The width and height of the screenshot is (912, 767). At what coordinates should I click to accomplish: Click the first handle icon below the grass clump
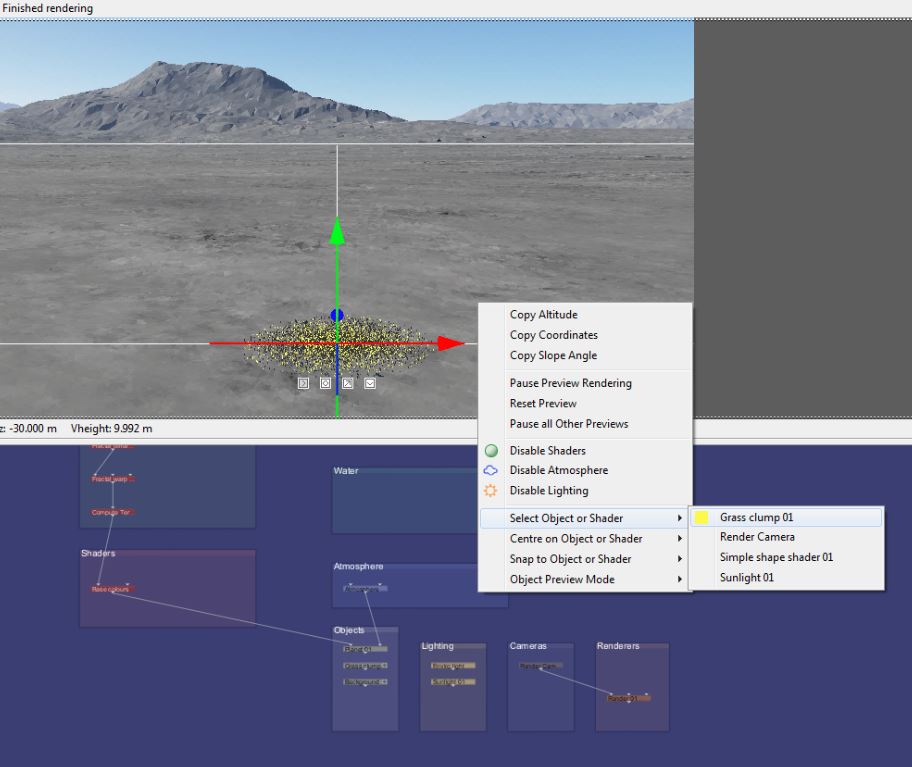(x=303, y=383)
